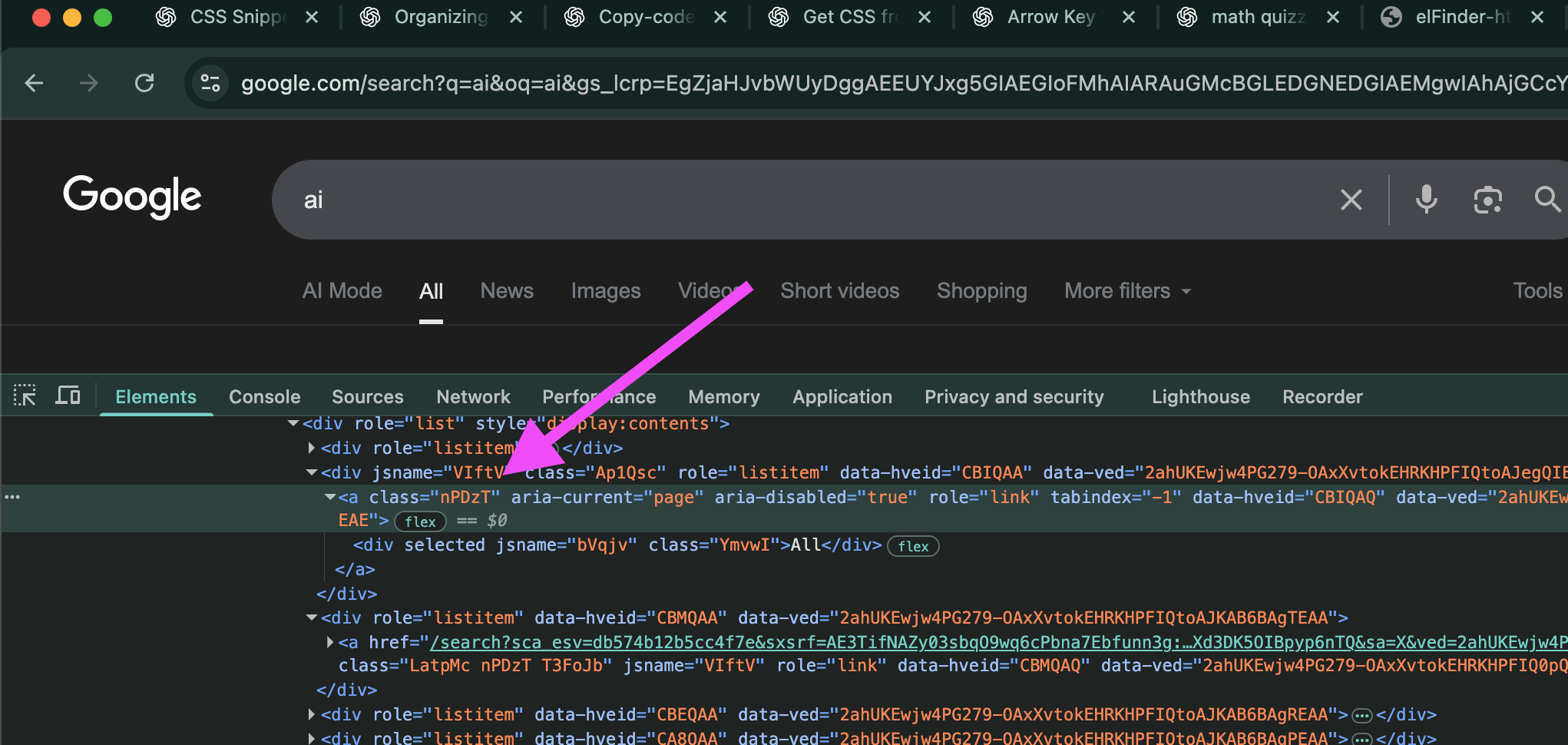Select the News search filter
Screen dimensions: 1568x745
point(506,291)
